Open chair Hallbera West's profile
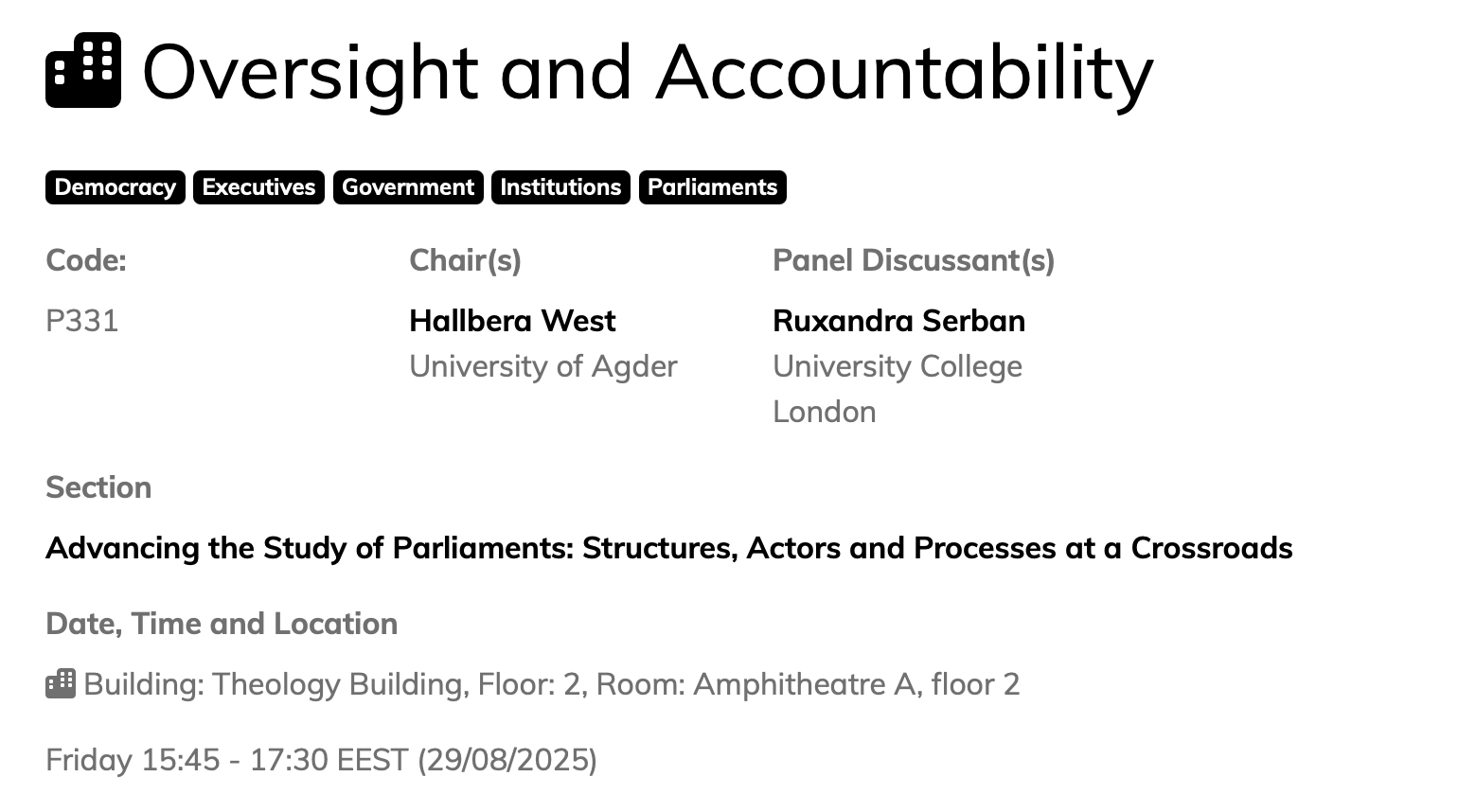The image size is (1458, 812). (512, 321)
